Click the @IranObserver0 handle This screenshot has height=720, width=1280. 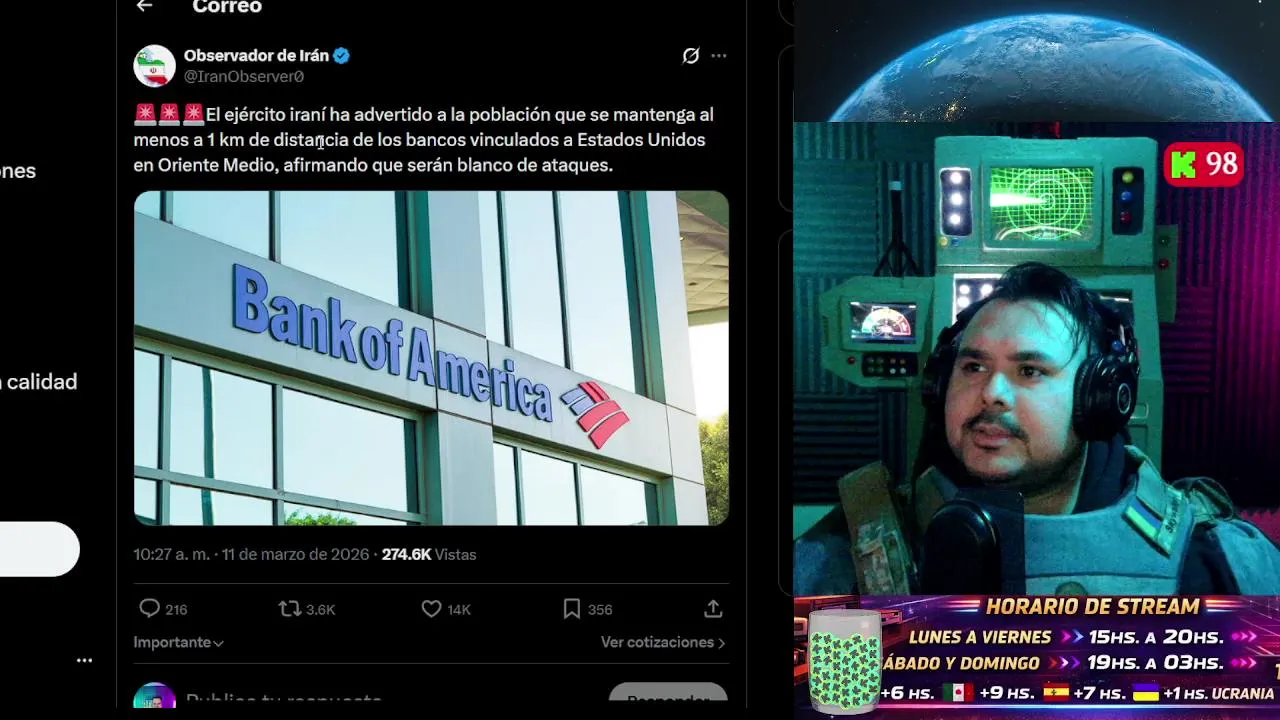(244, 76)
